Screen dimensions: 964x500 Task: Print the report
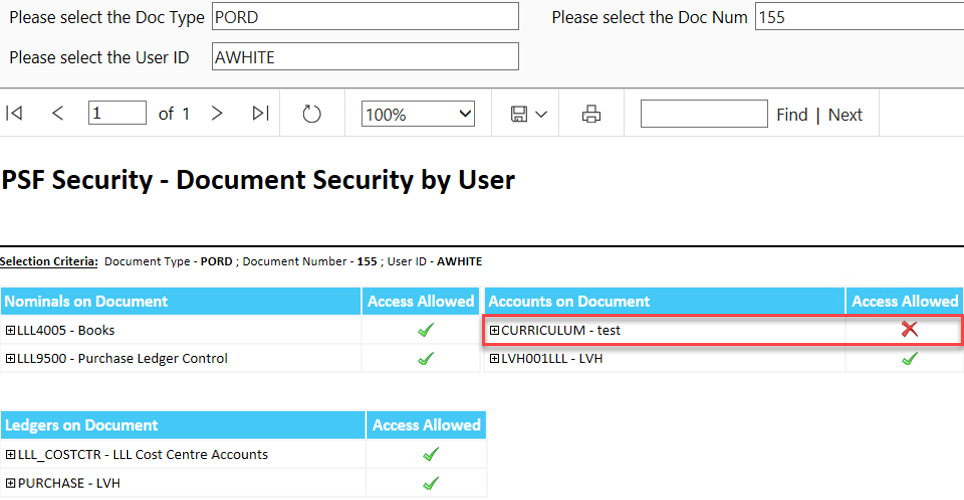[591, 114]
